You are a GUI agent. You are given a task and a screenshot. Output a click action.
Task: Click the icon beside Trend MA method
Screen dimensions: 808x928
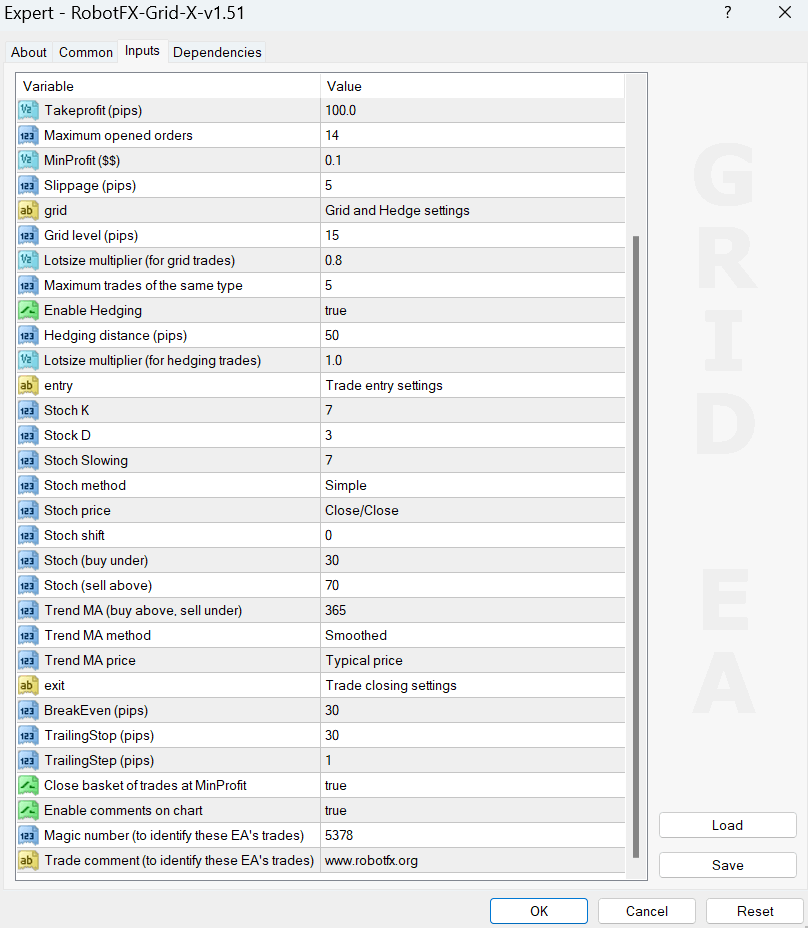(28, 636)
